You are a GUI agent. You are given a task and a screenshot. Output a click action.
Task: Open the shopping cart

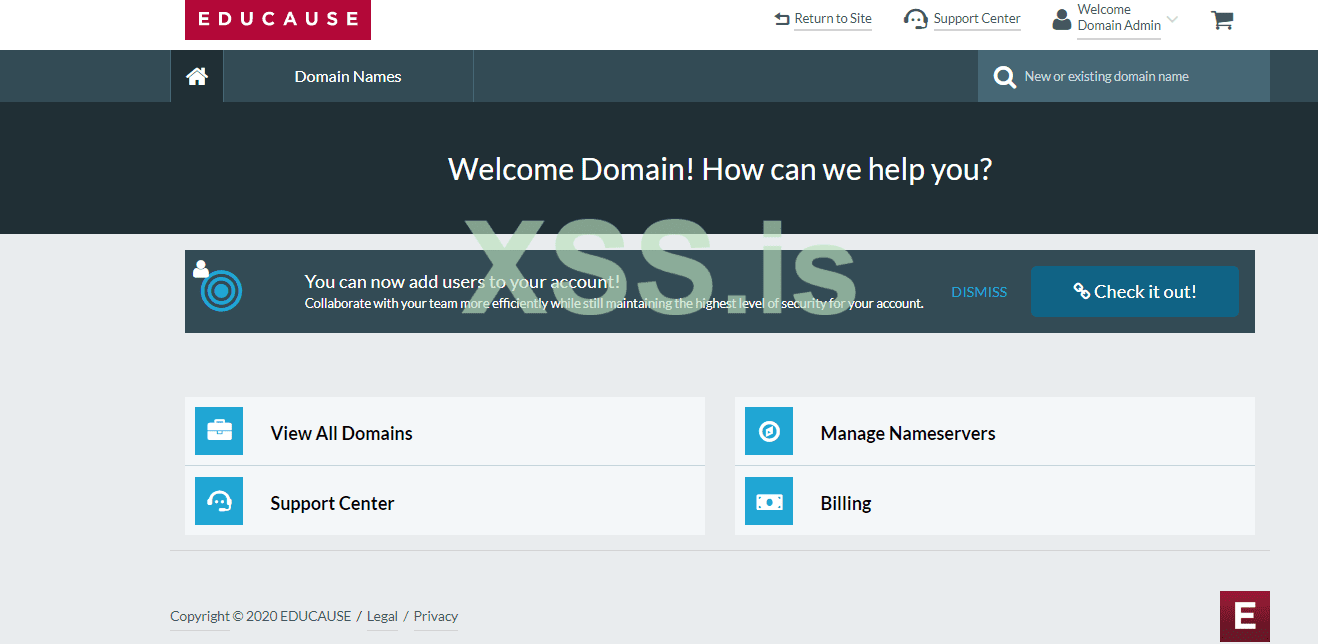point(1221,19)
